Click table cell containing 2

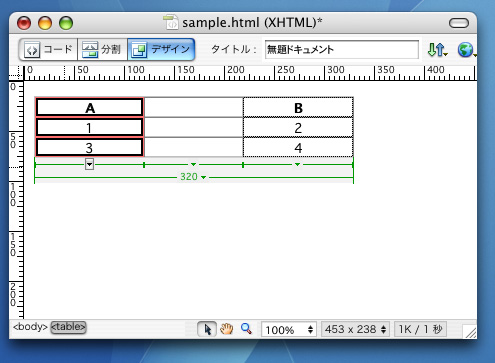[x=298, y=128]
